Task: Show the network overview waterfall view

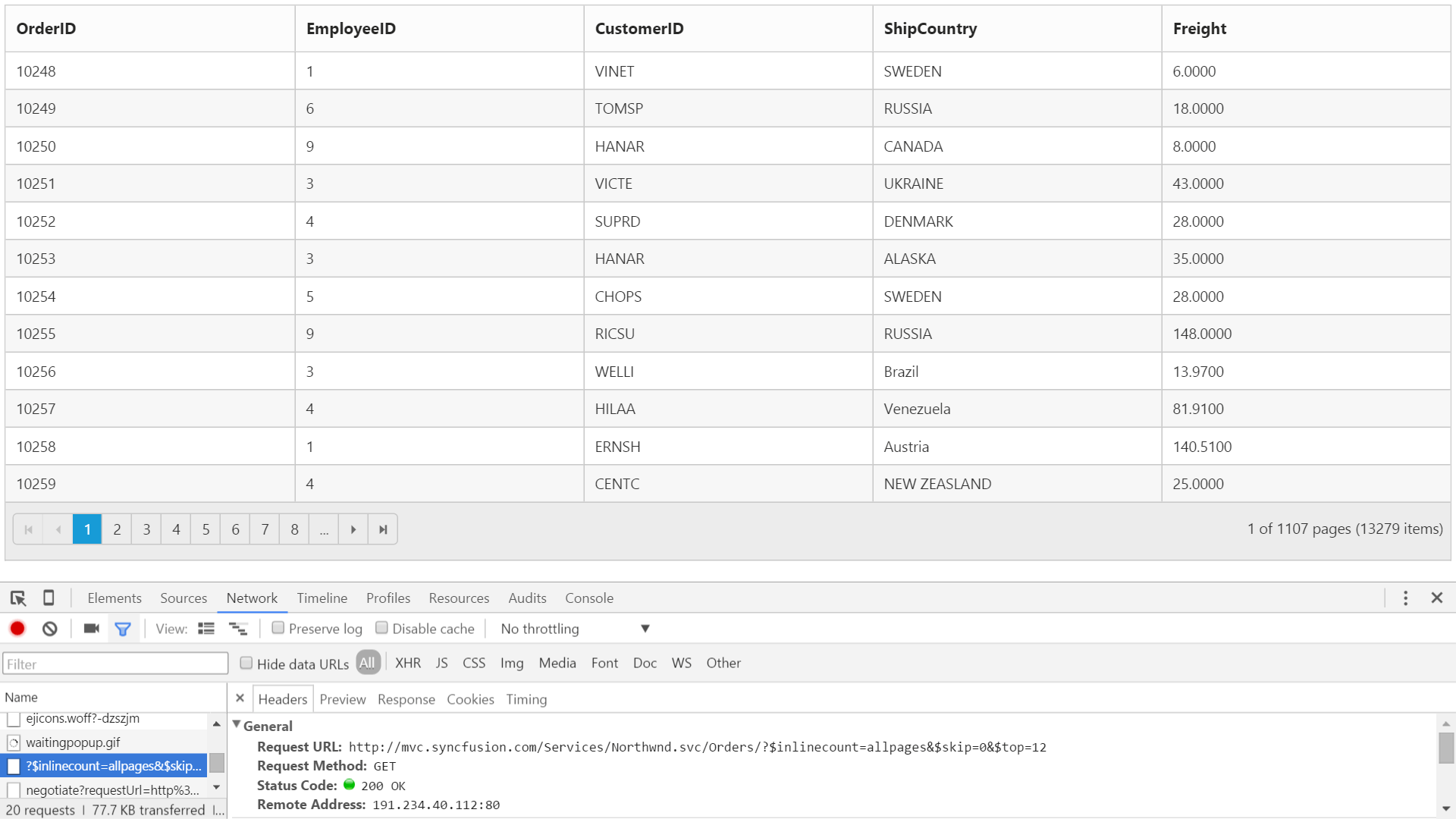Action: pos(238,629)
